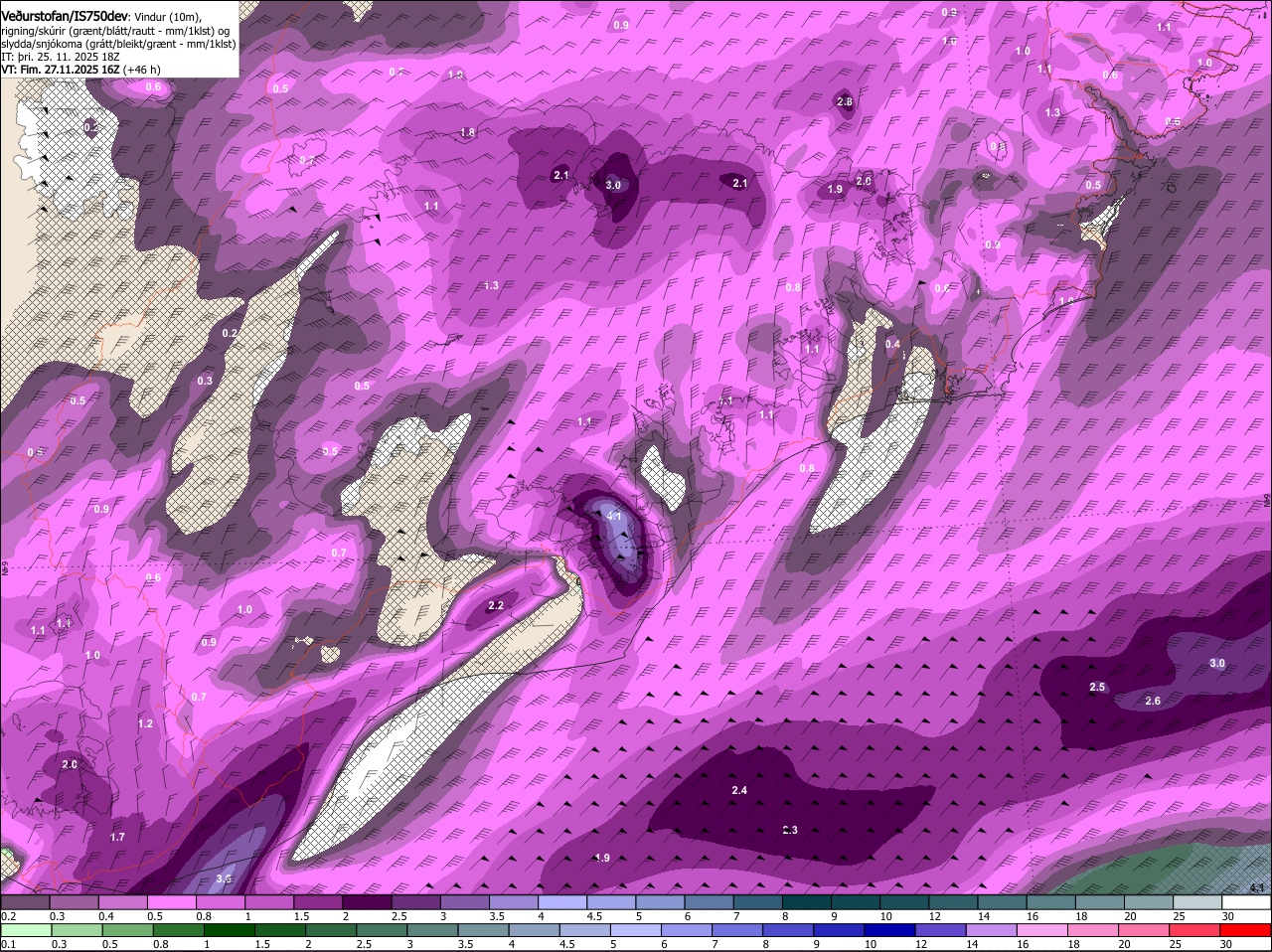Click the 2.2 map value near the hatched strip
The width and height of the screenshot is (1272, 952).
click(x=496, y=605)
